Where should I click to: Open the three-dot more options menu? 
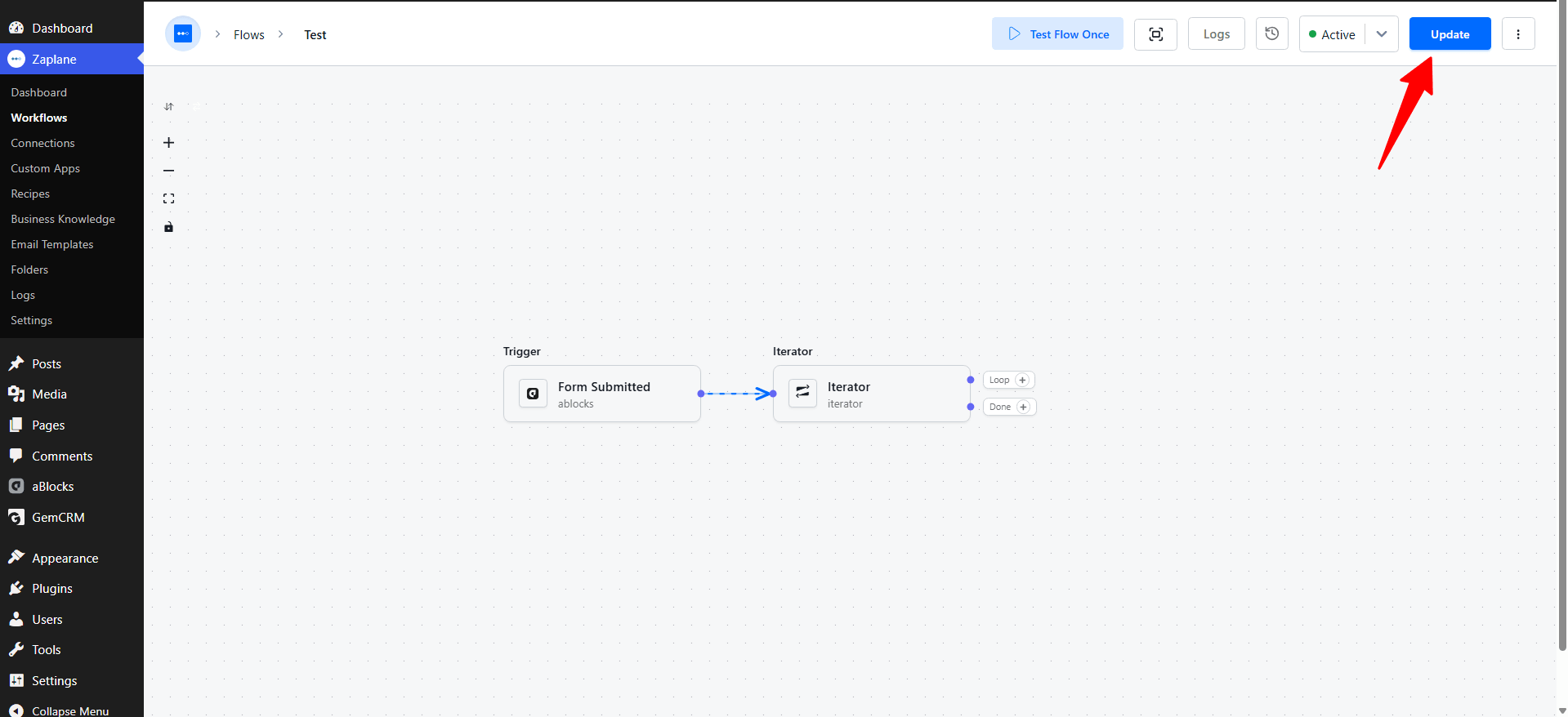pos(1518,34)
